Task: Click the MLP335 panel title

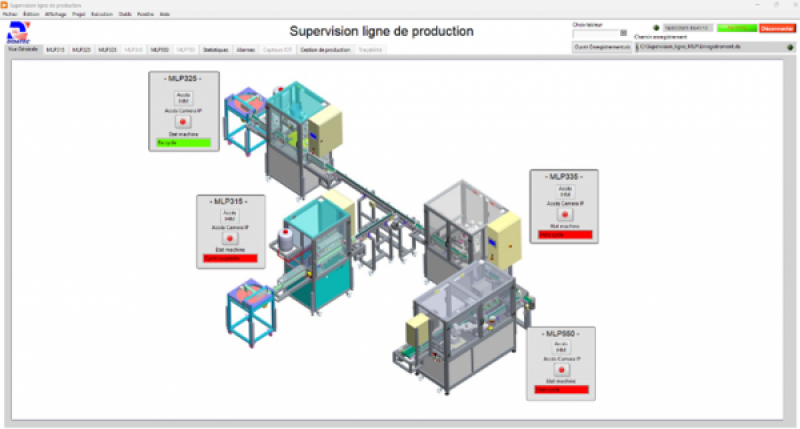Action: pos(564,176)
